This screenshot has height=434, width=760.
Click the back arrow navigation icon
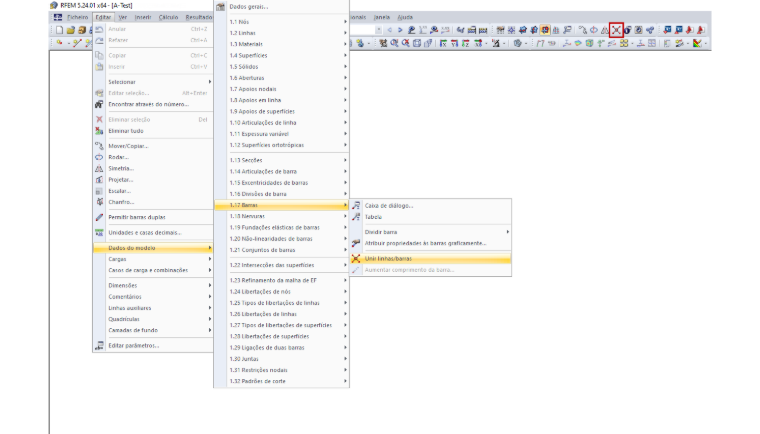coord(389,30)
